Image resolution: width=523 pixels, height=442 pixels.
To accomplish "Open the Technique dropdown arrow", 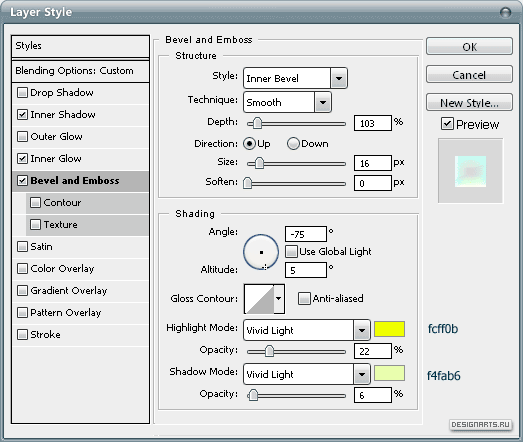I will tap(323, 102).
